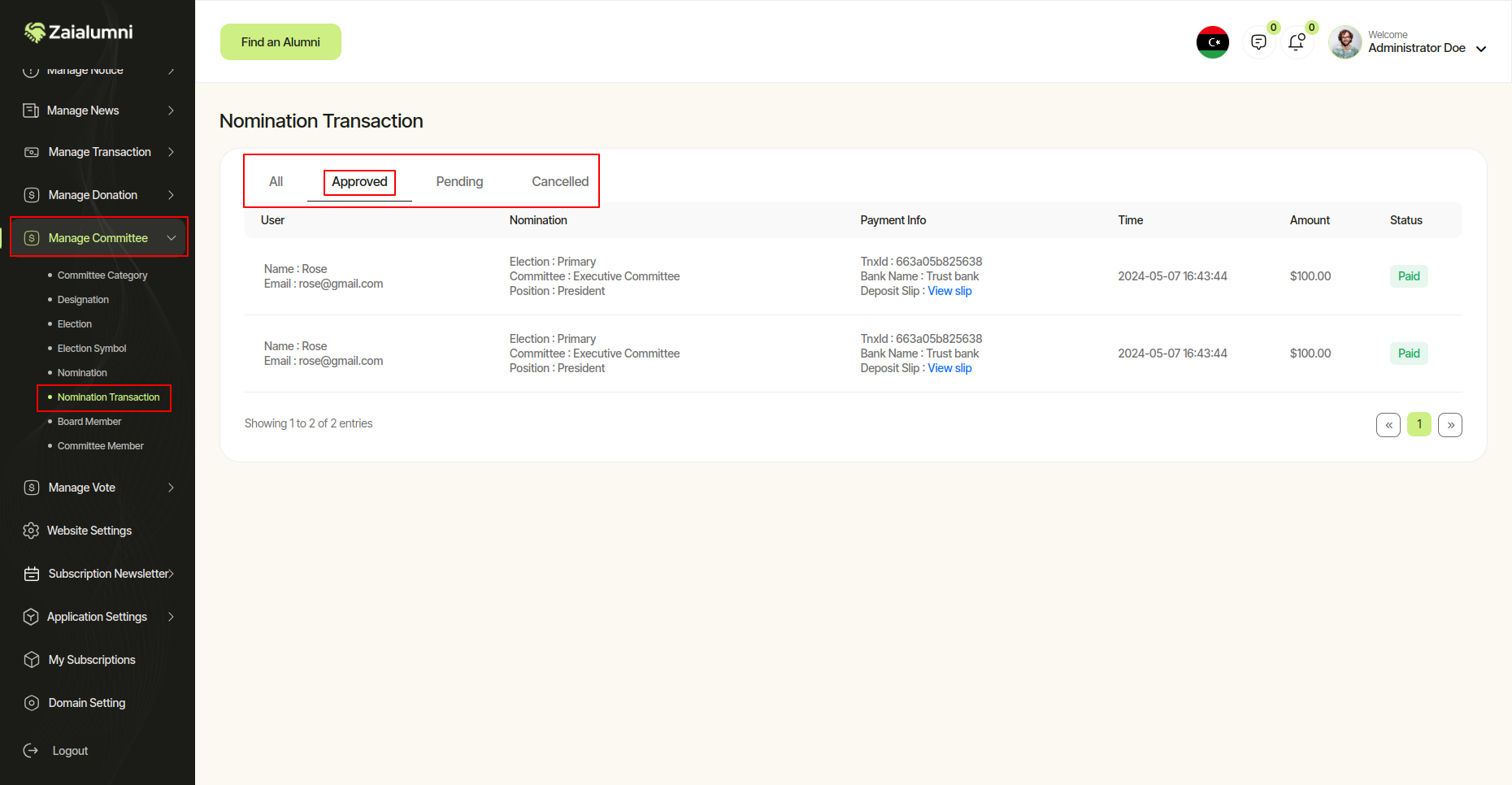The width and height of the screenshot is (1512, 785).
Task: Expand the Manage News menu chevron
Action: click(x=171, y=111)
